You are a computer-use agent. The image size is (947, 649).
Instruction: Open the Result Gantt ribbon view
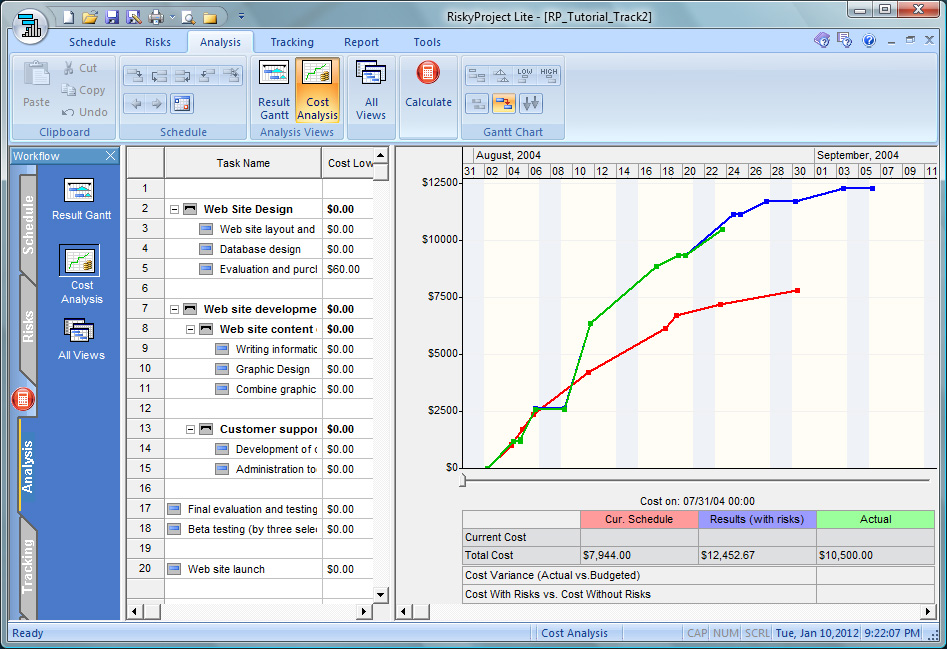point(274,90)
